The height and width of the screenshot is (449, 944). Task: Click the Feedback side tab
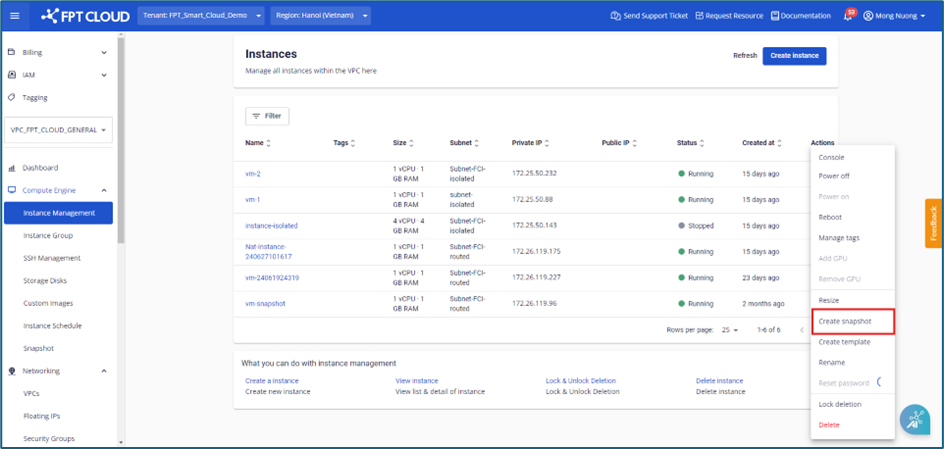(x=934, y=224)
